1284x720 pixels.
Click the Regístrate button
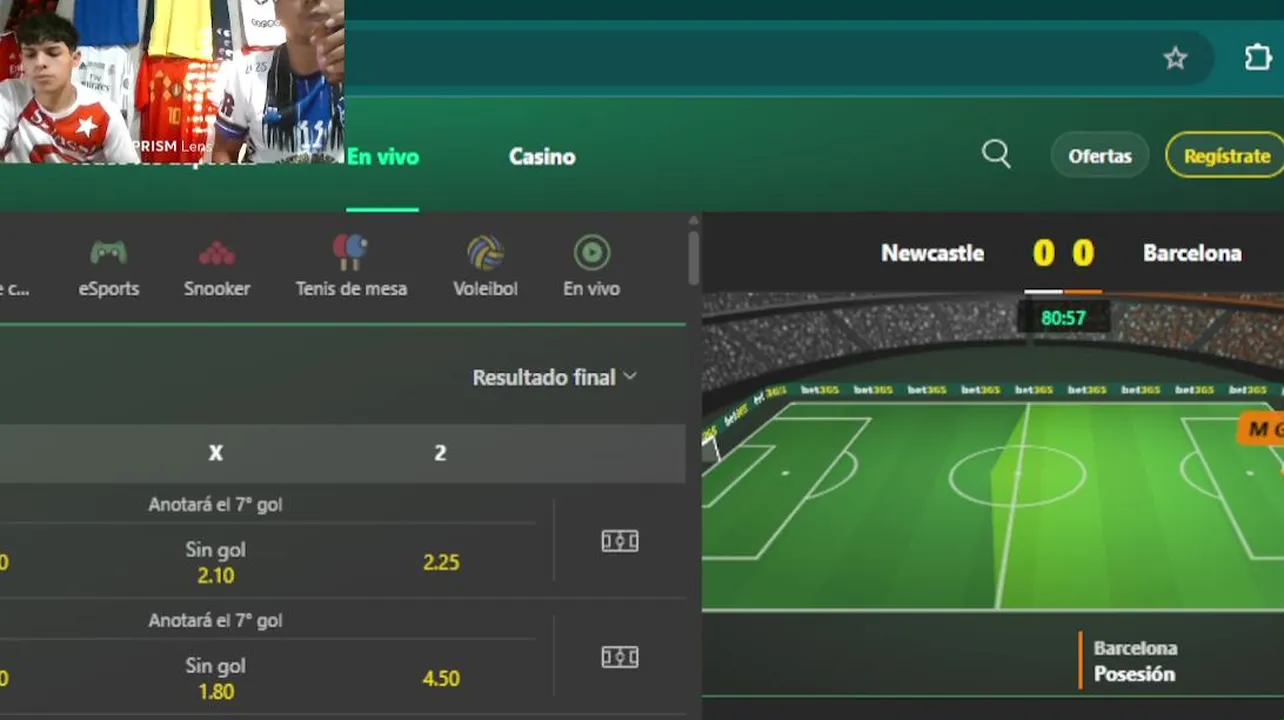(1226, 156)
